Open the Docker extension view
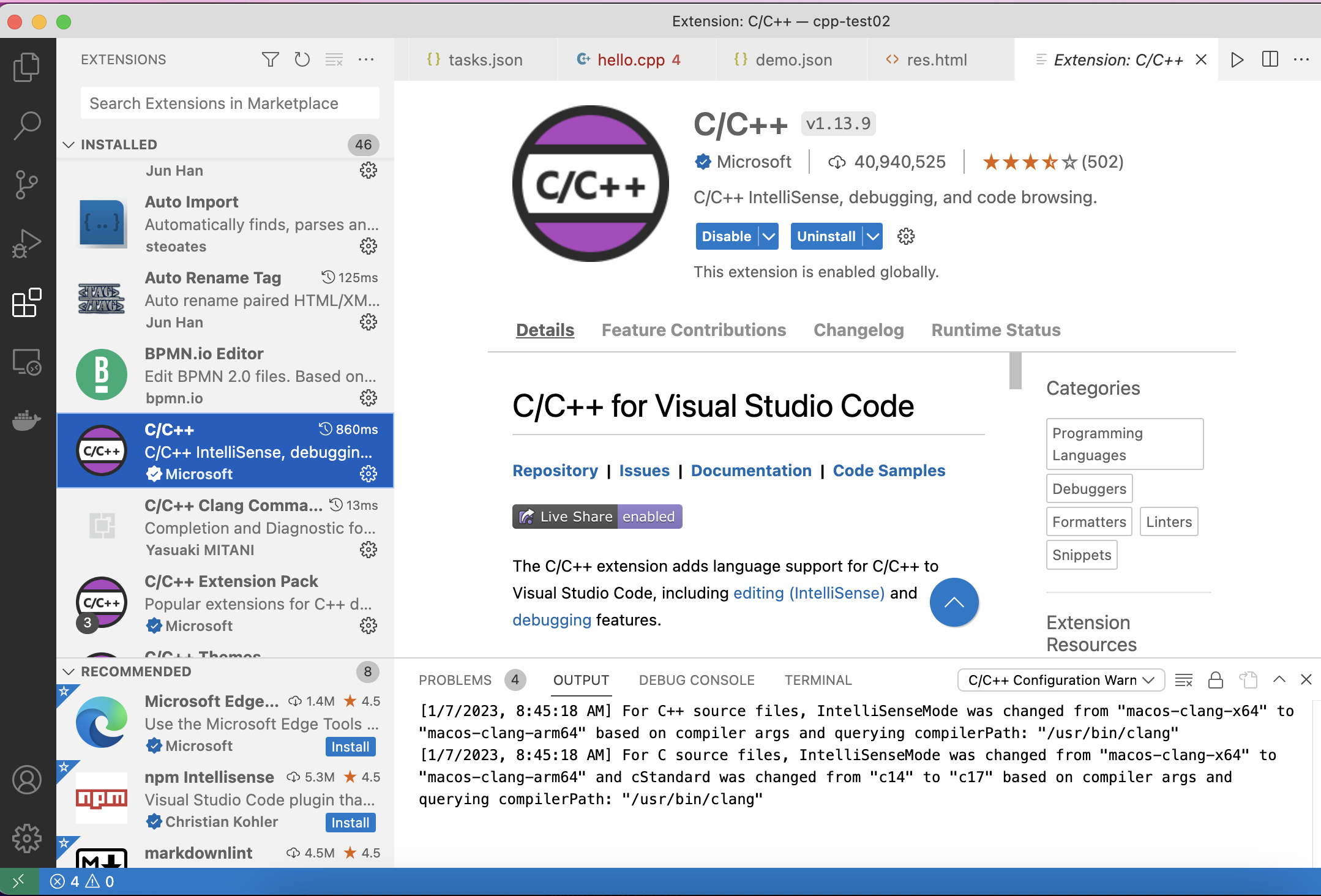 pos(27,420)
